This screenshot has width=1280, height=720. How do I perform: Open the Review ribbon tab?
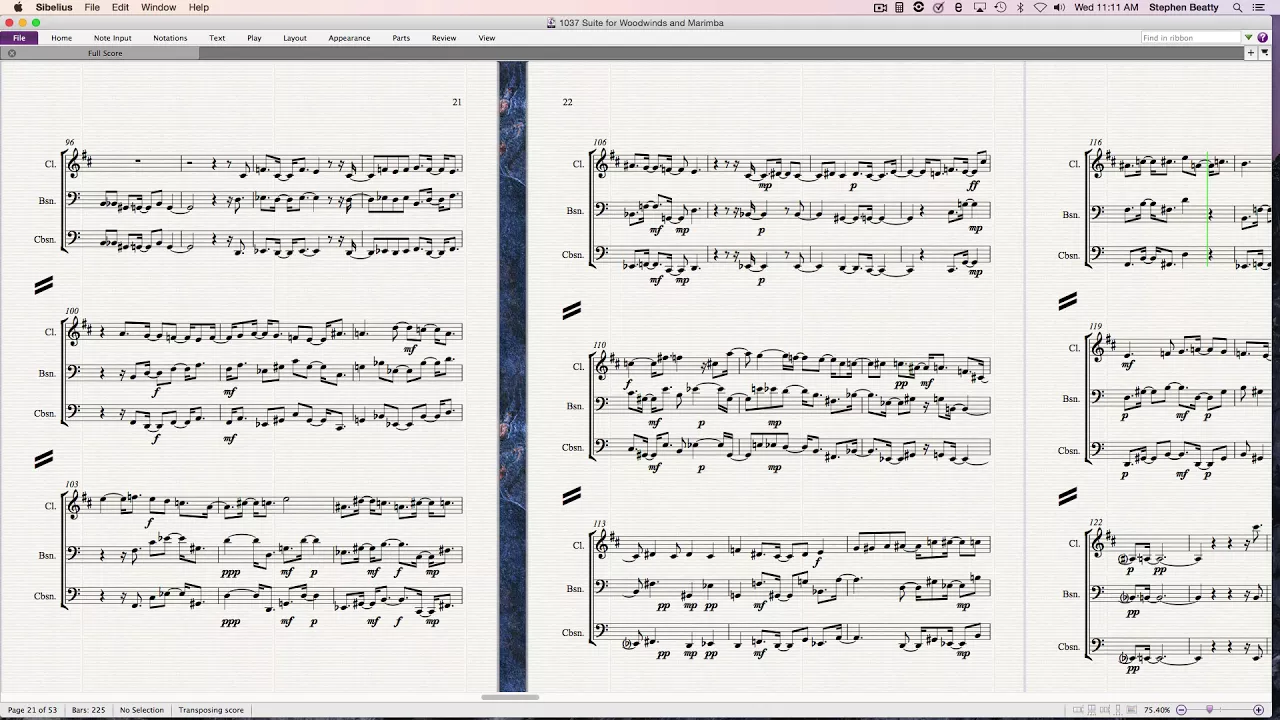(444, 38)
